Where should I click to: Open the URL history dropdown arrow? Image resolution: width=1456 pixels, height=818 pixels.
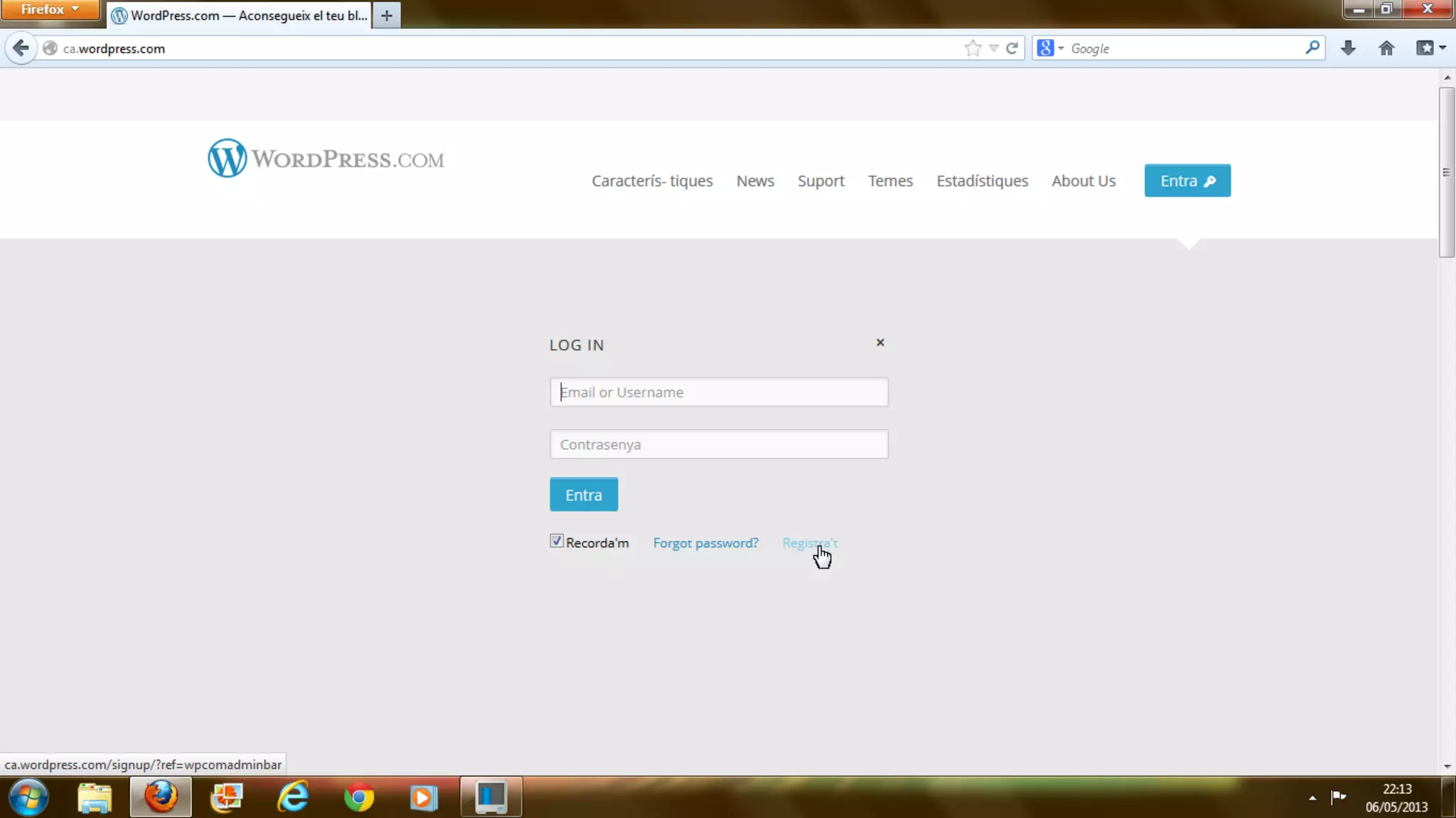point(993,48)
